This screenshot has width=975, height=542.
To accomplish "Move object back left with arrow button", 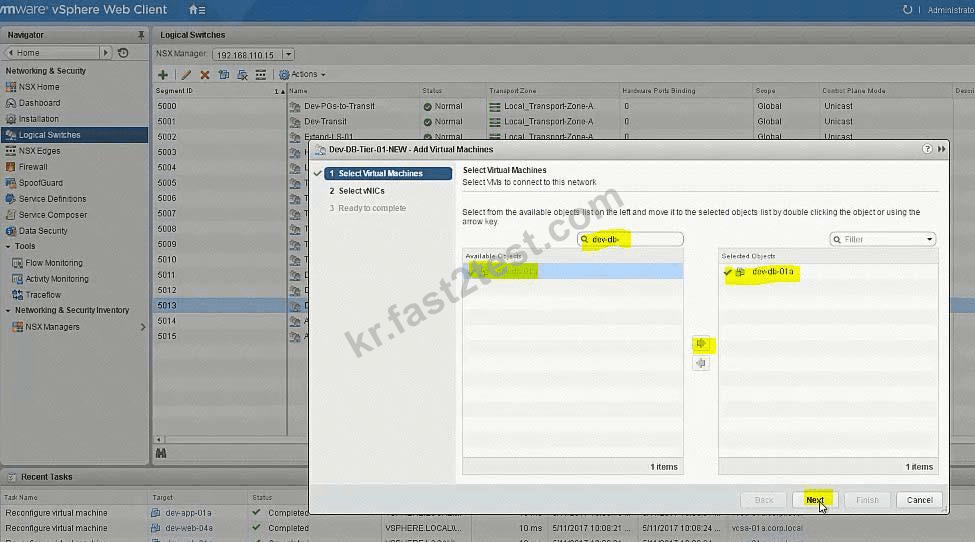I will point(701,364).
